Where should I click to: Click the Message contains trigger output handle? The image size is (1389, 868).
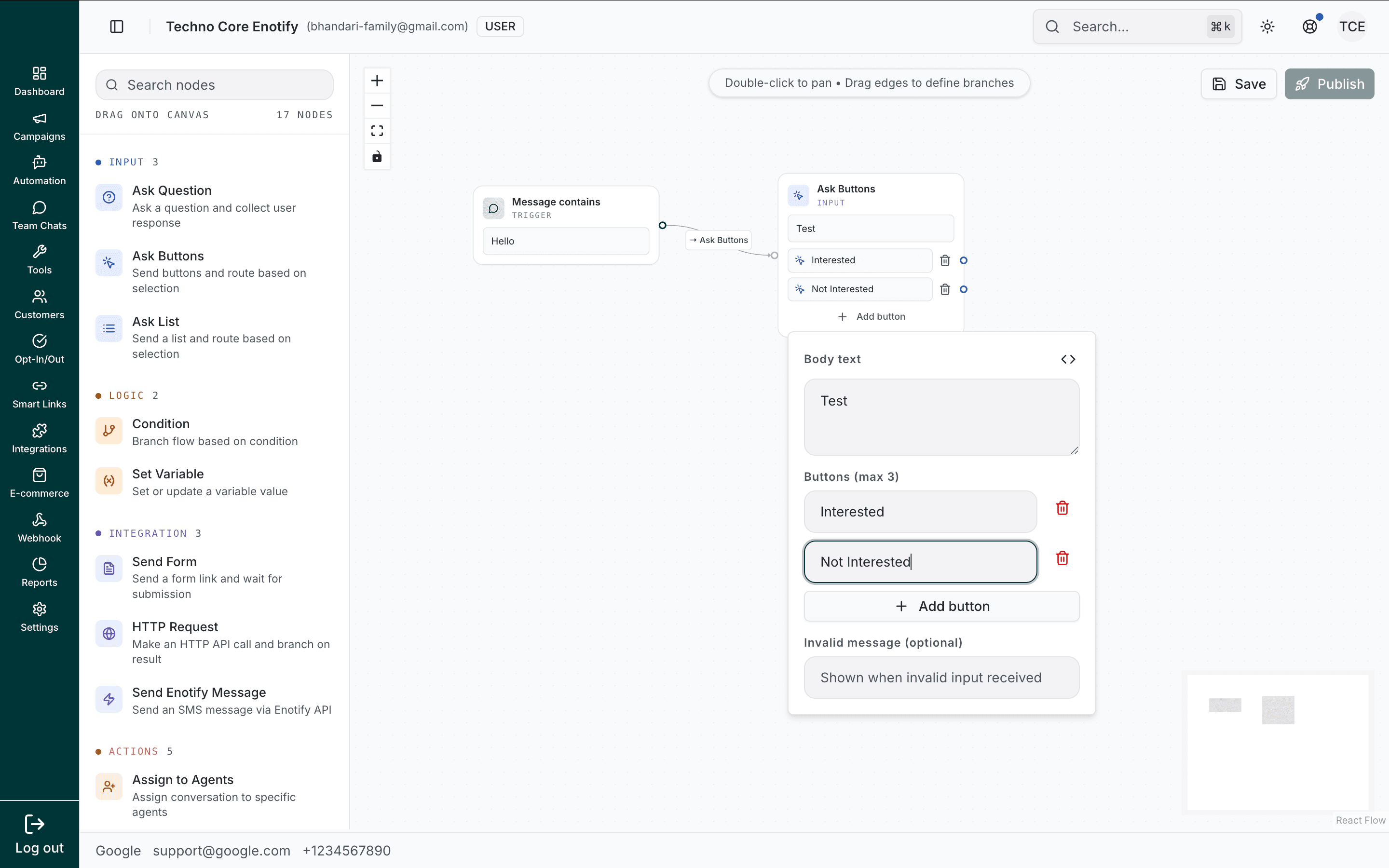662,226
